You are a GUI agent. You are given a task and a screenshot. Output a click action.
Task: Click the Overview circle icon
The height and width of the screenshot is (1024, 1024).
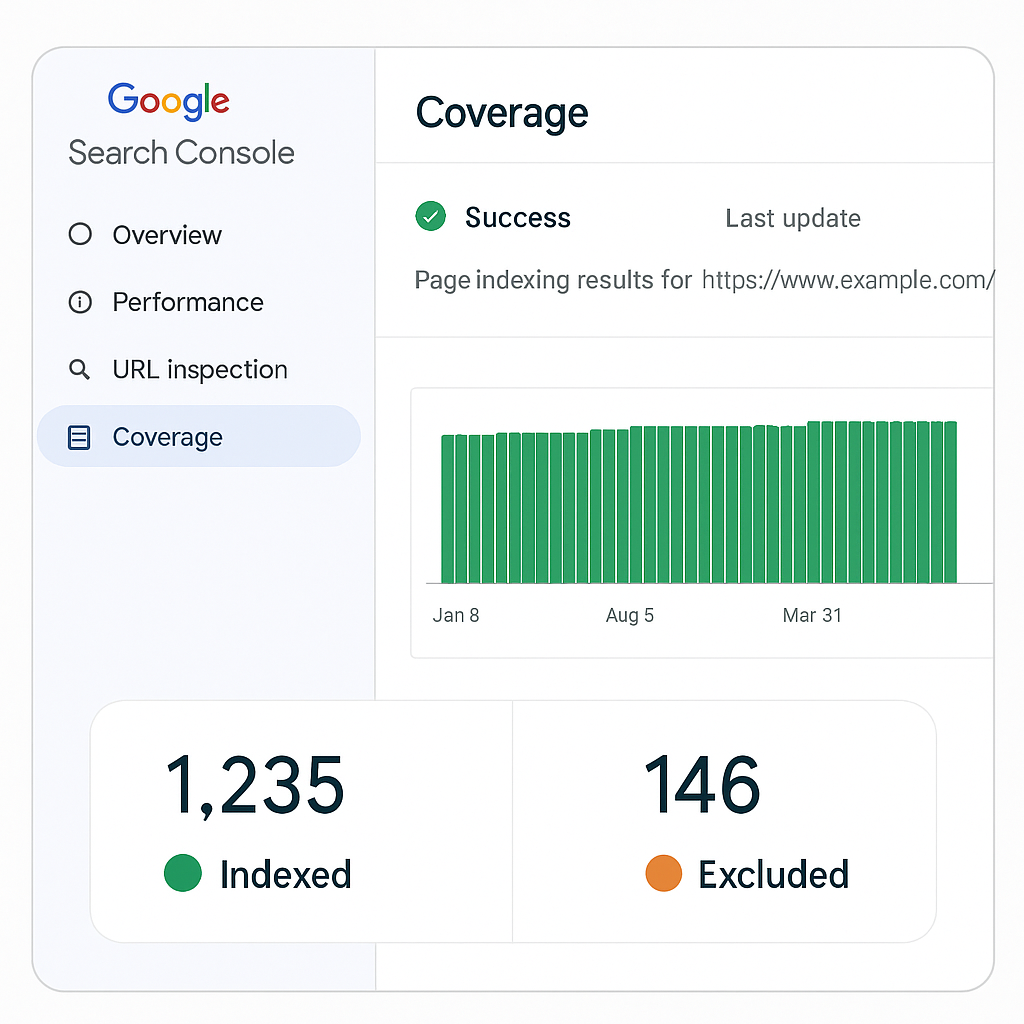(x=80, y=234)
